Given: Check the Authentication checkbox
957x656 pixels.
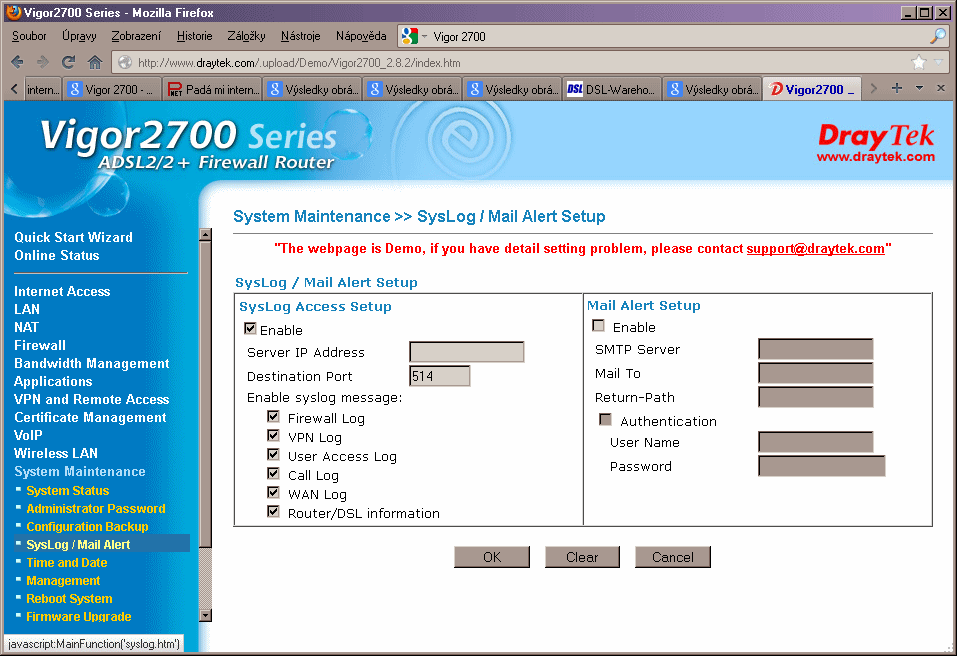Looking at the screenshot, I should [x=605, y=419].
